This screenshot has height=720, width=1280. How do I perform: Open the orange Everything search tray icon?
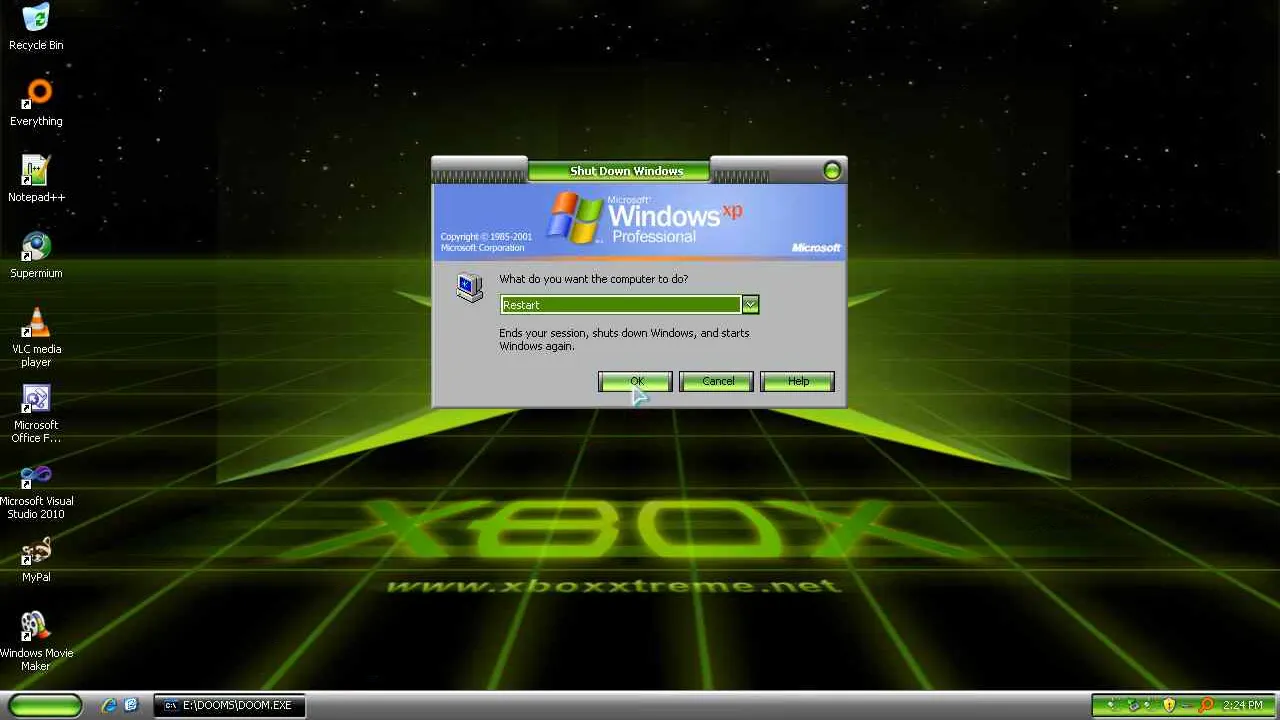pyautogui.click(x=1206, y=705)
